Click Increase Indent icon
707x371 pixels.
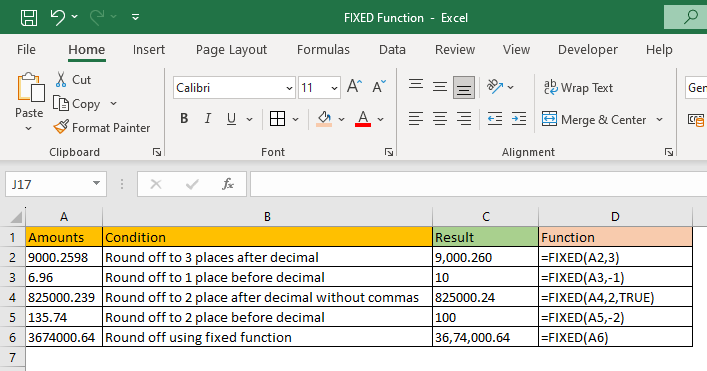[x=519, y=119]
